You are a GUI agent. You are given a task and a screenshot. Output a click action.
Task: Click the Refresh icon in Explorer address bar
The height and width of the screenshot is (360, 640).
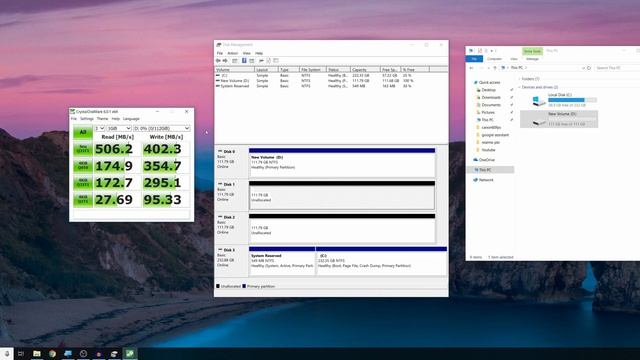point(589,68)
